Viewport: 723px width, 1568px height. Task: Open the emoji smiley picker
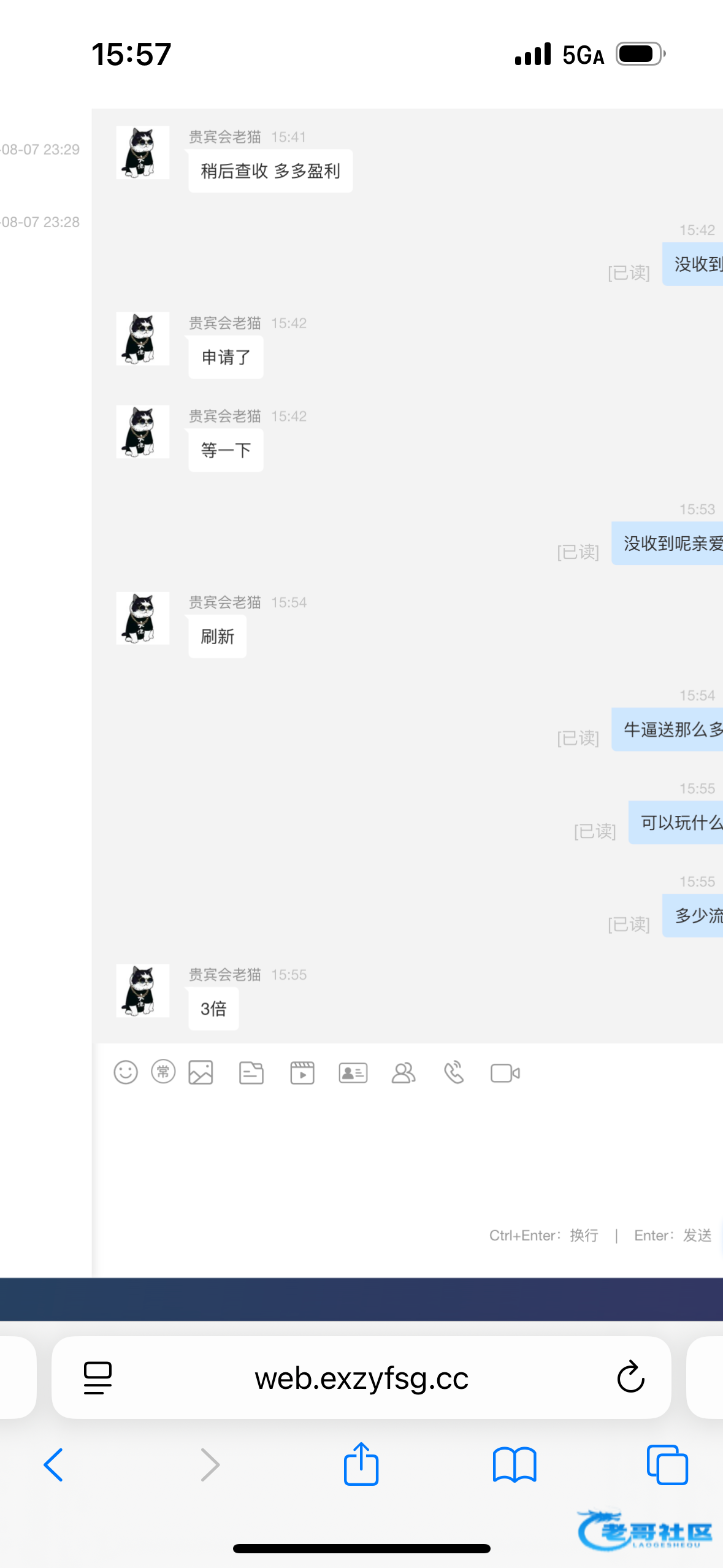click(x=126, y=1073)
